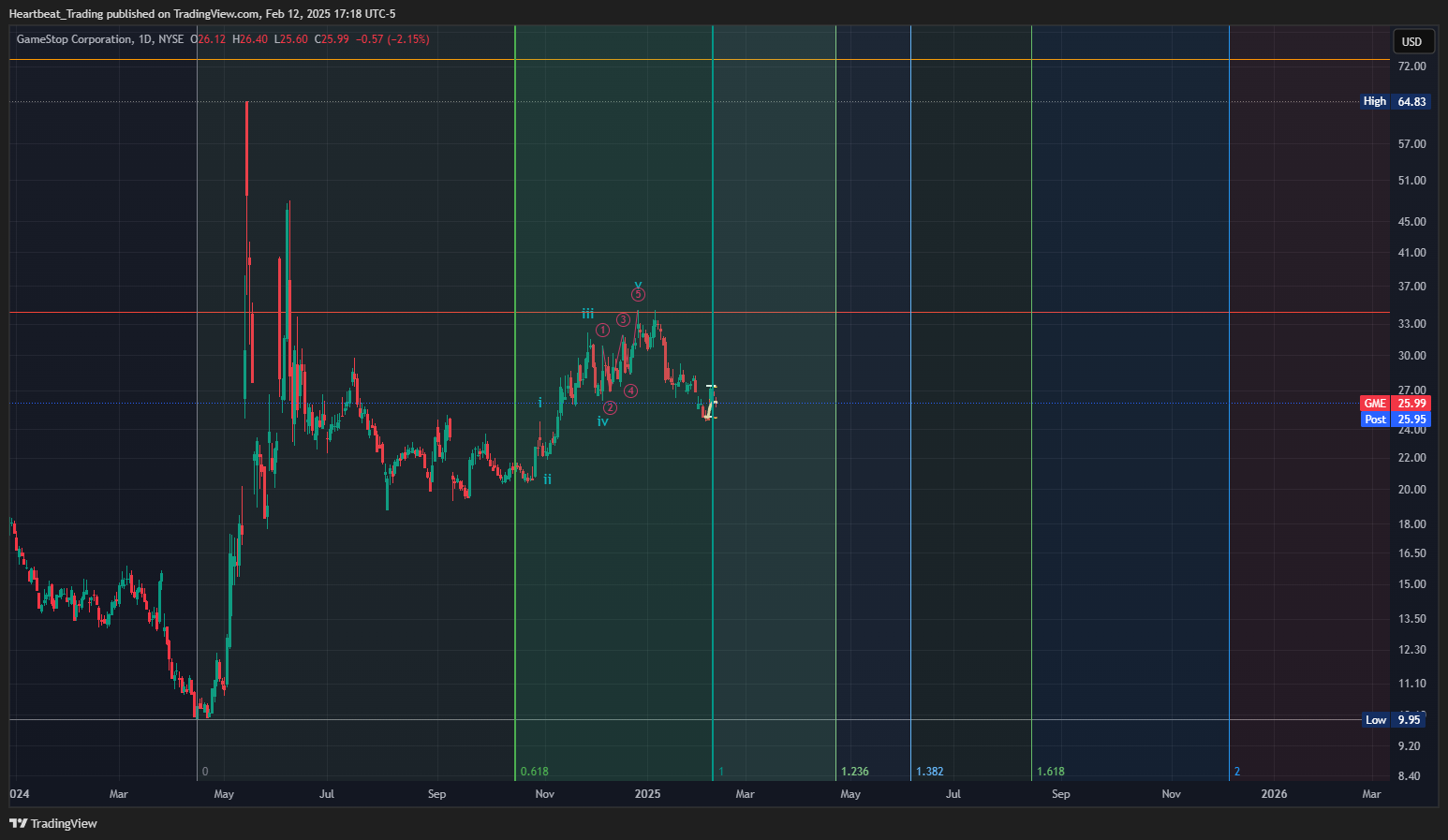Viewport: 1448px width, 840px height.
Task: Click the 2025 label on time axis
Action: point(647,794)
